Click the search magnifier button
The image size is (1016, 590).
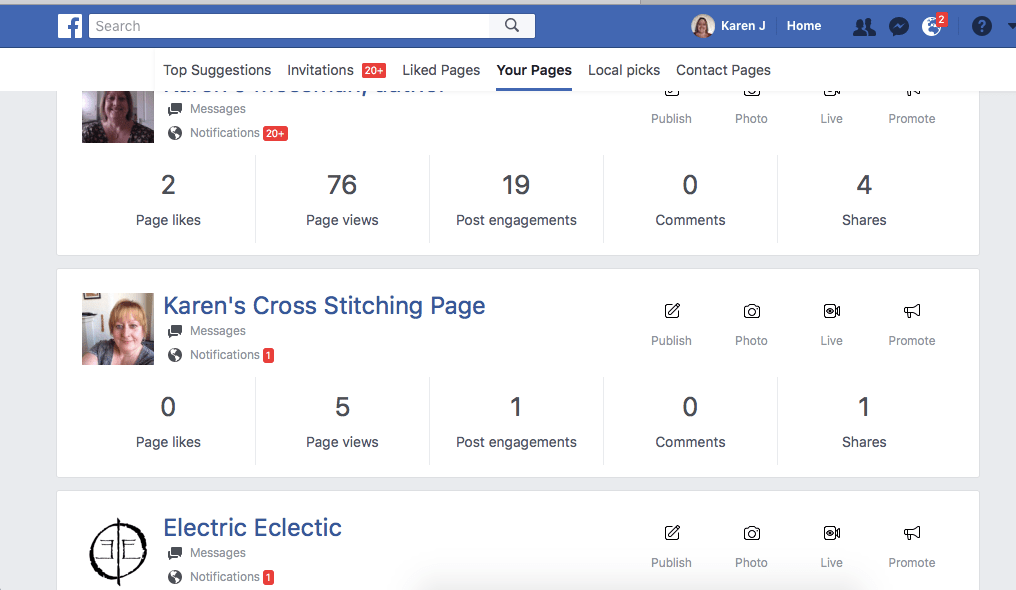[x=512, y=26]
